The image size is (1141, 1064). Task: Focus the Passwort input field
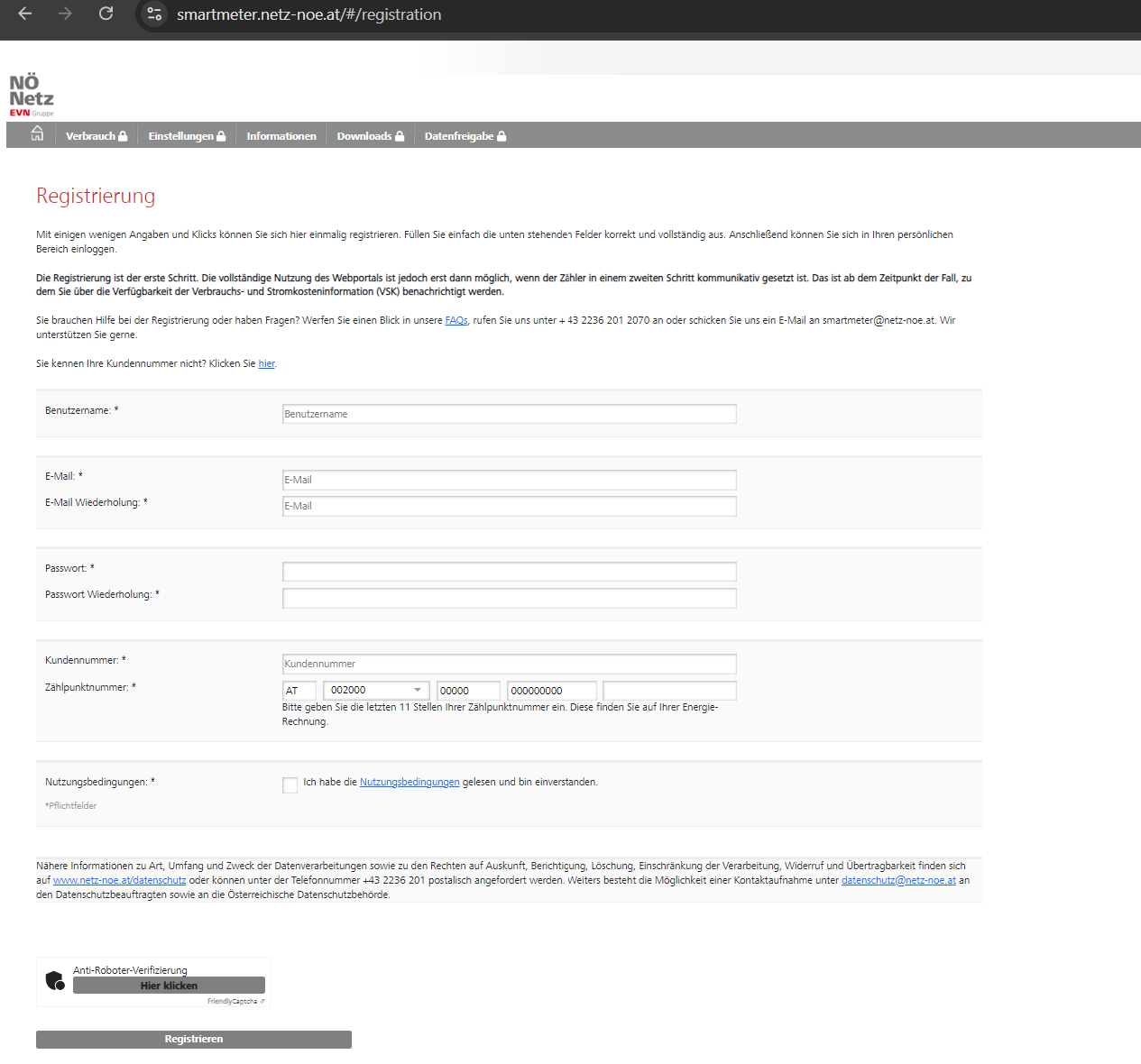[510, 572]
